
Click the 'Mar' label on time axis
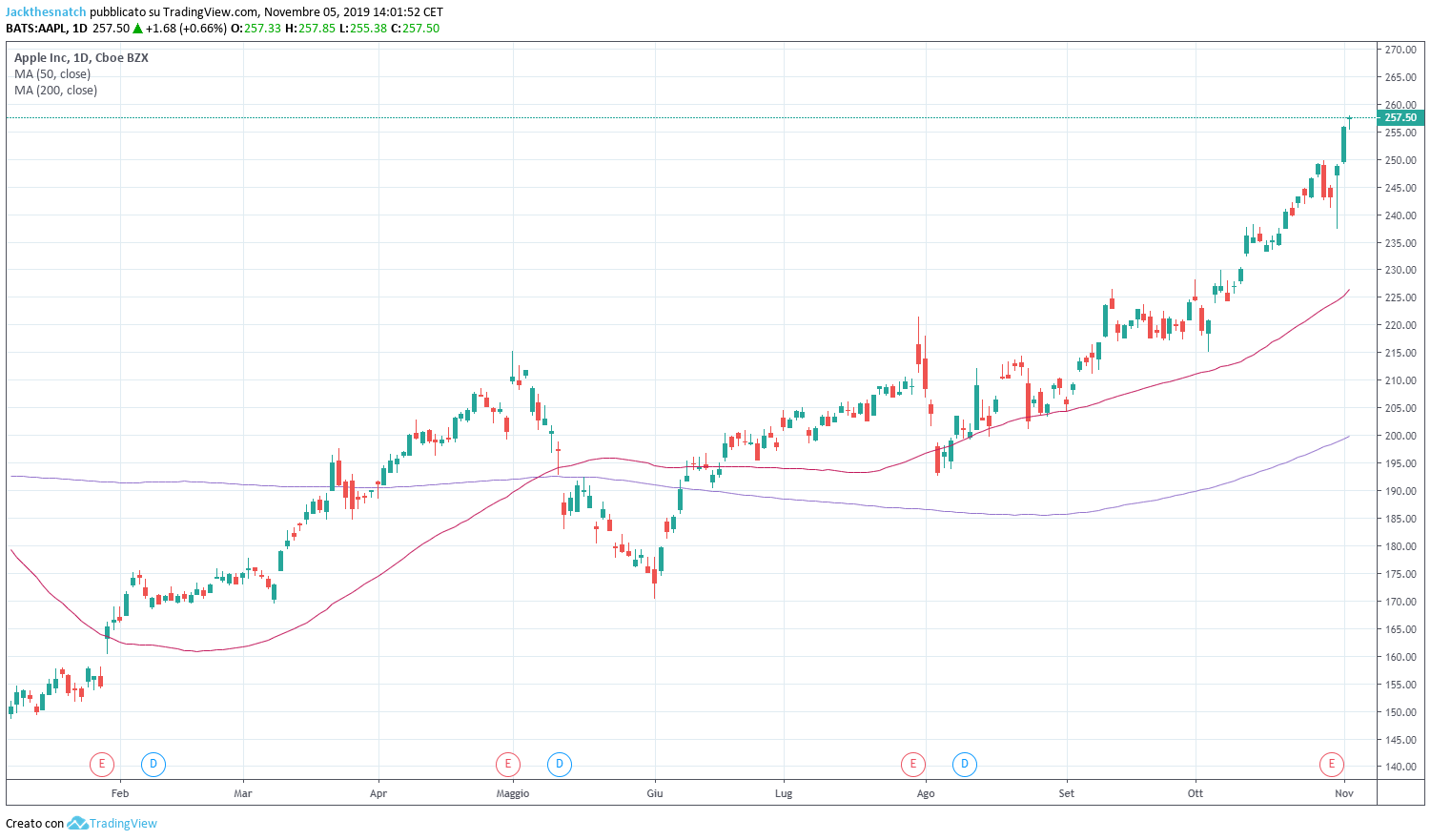click(x=243, y=793)
